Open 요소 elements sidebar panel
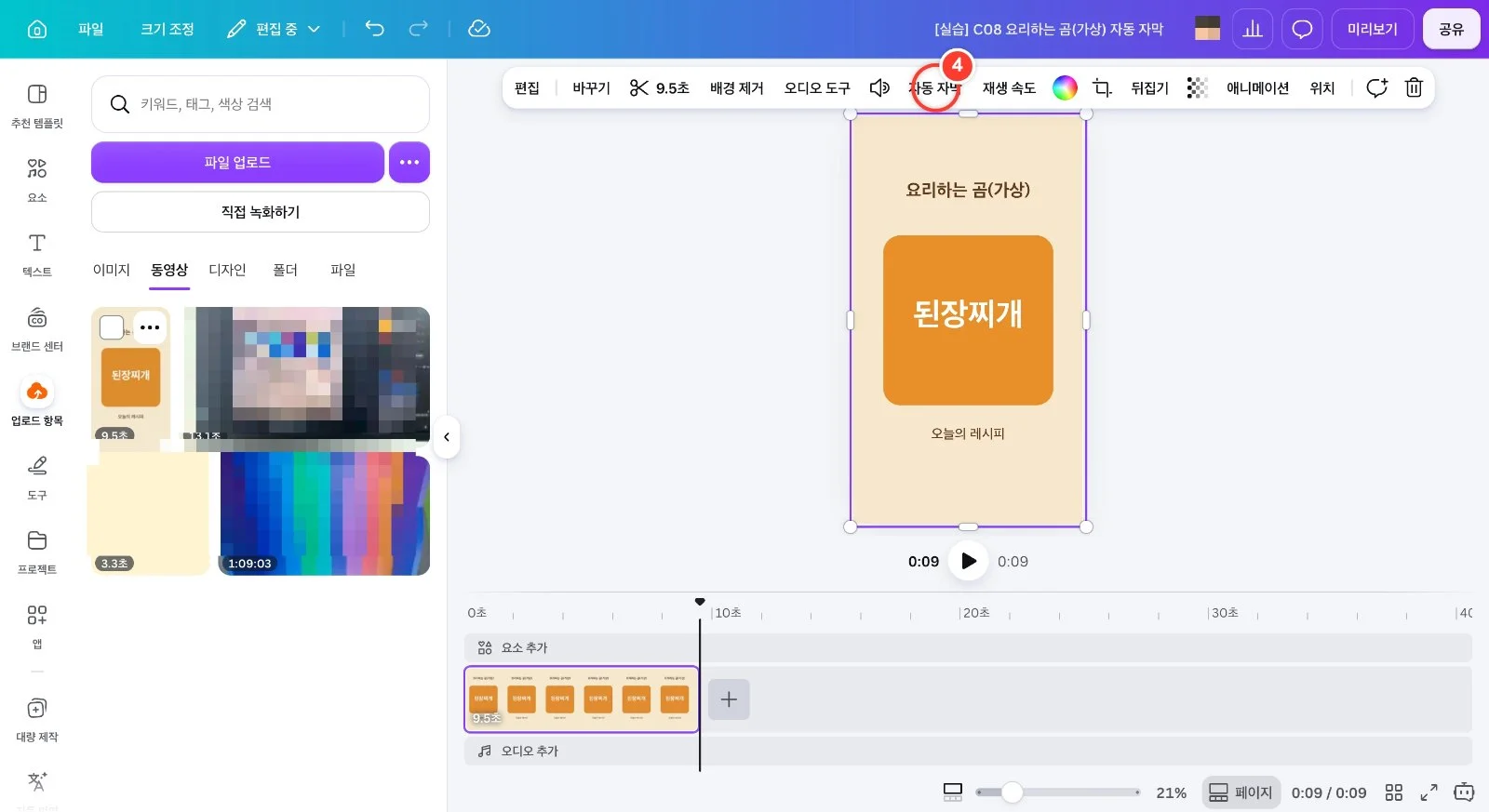Screen dimensions: 1489x812 tap(37, 180)
